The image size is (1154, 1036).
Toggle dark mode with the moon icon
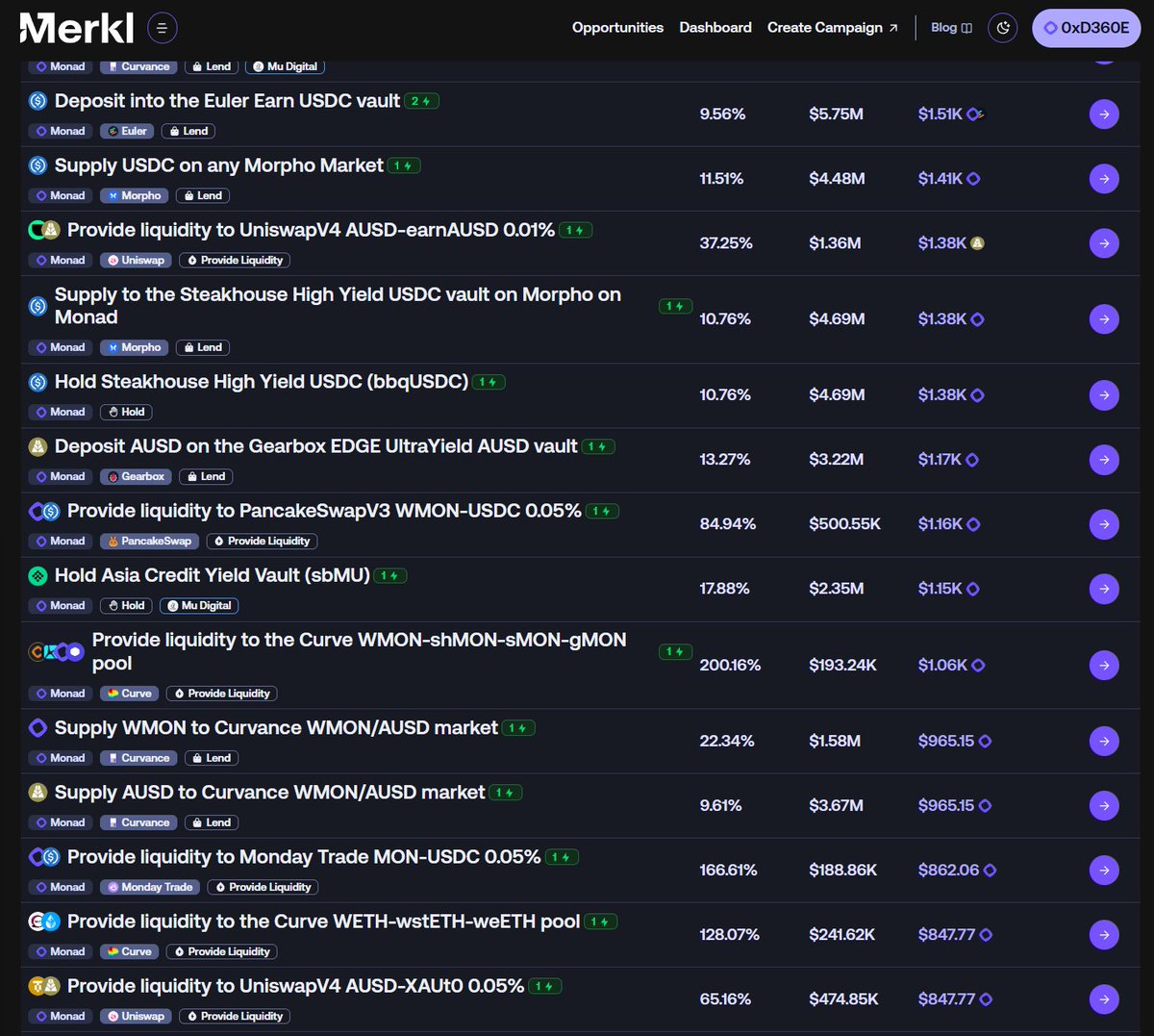point(1002,28)
